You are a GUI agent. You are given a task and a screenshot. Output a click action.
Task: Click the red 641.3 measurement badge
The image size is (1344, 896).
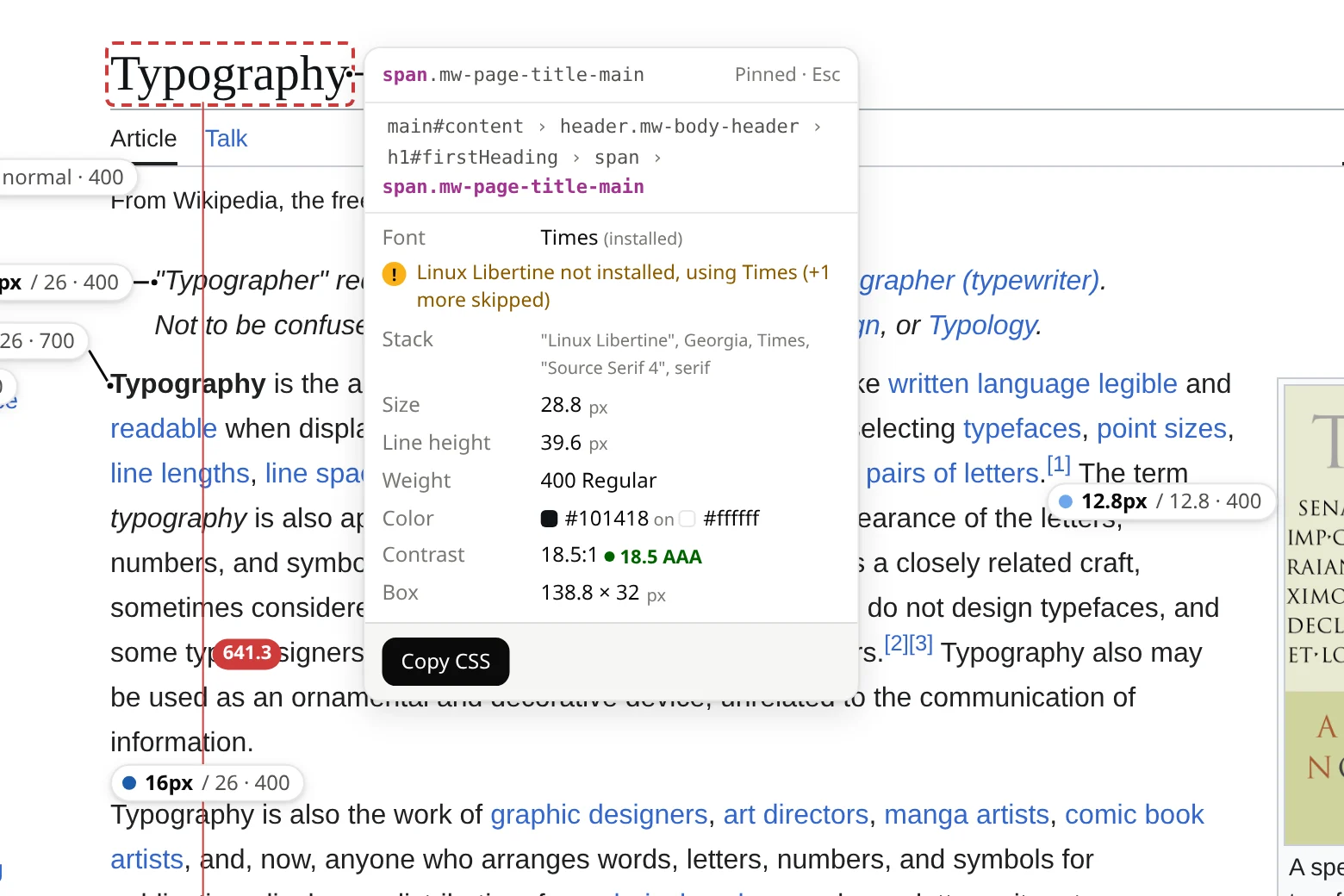[x=247, y=653]
